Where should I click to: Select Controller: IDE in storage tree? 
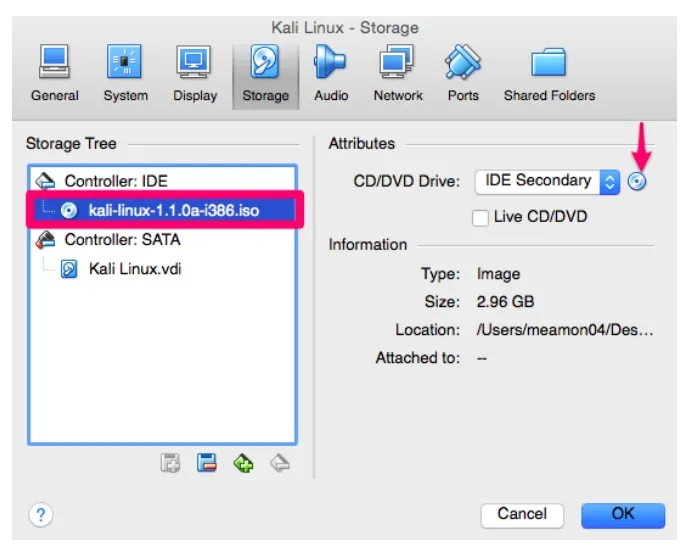(x=162, y=180)
